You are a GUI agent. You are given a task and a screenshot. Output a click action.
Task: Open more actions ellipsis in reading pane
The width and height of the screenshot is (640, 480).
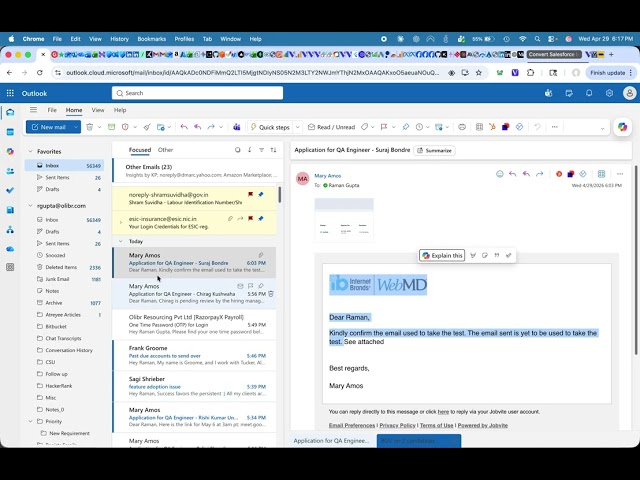[620, 174]
